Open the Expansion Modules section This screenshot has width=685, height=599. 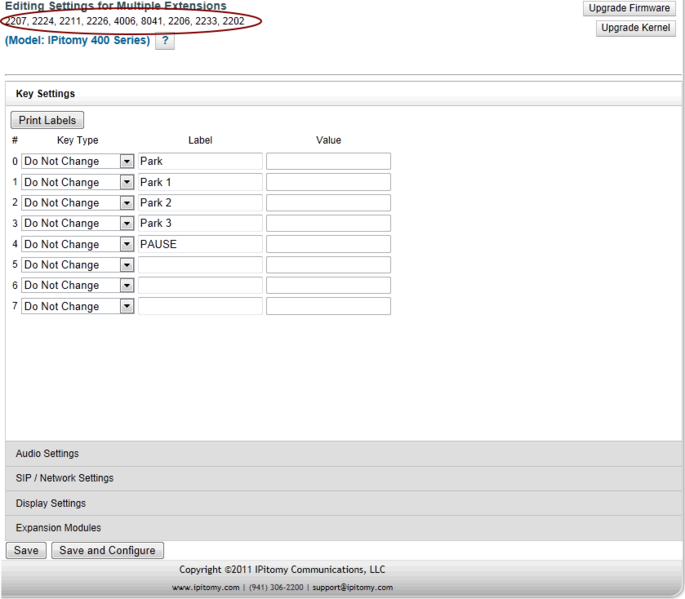pos(58,527)
